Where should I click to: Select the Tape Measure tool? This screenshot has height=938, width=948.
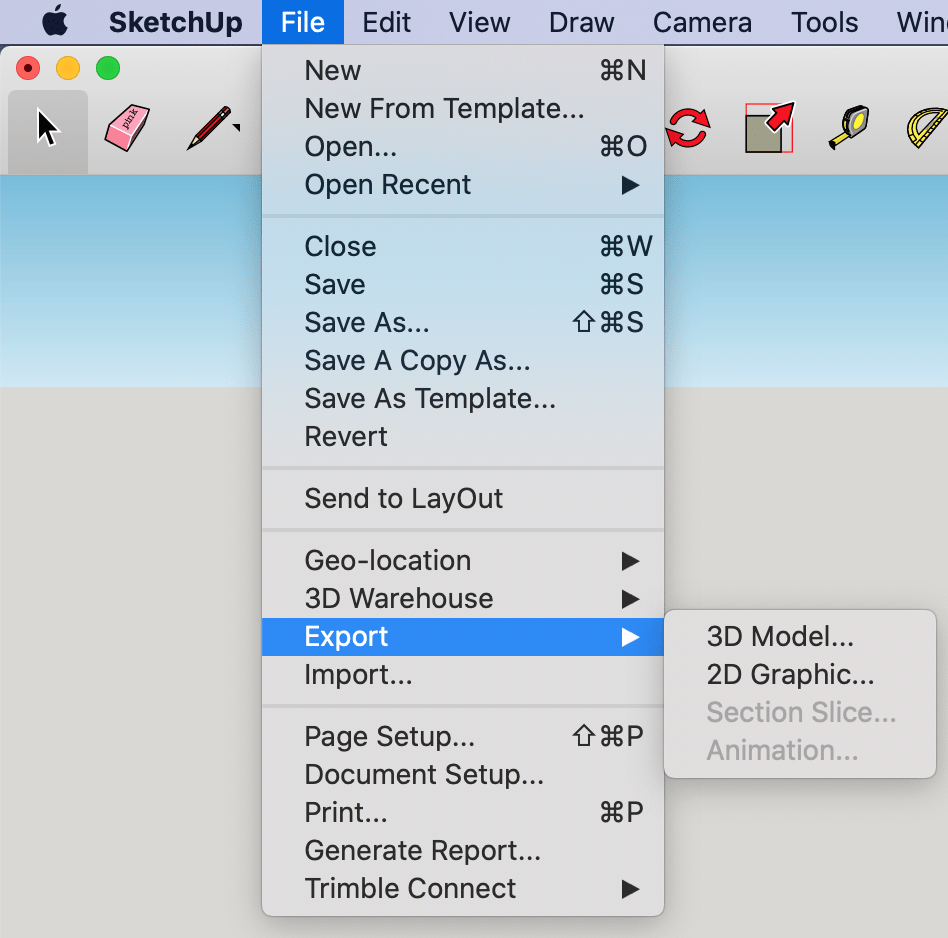coord(848,128)
